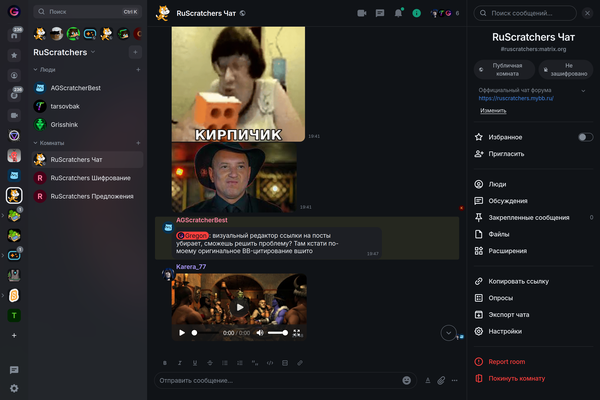This screenshot has width=600, height=400.
Task: Click the attachment paperclip icon
Action: point(441,380)
